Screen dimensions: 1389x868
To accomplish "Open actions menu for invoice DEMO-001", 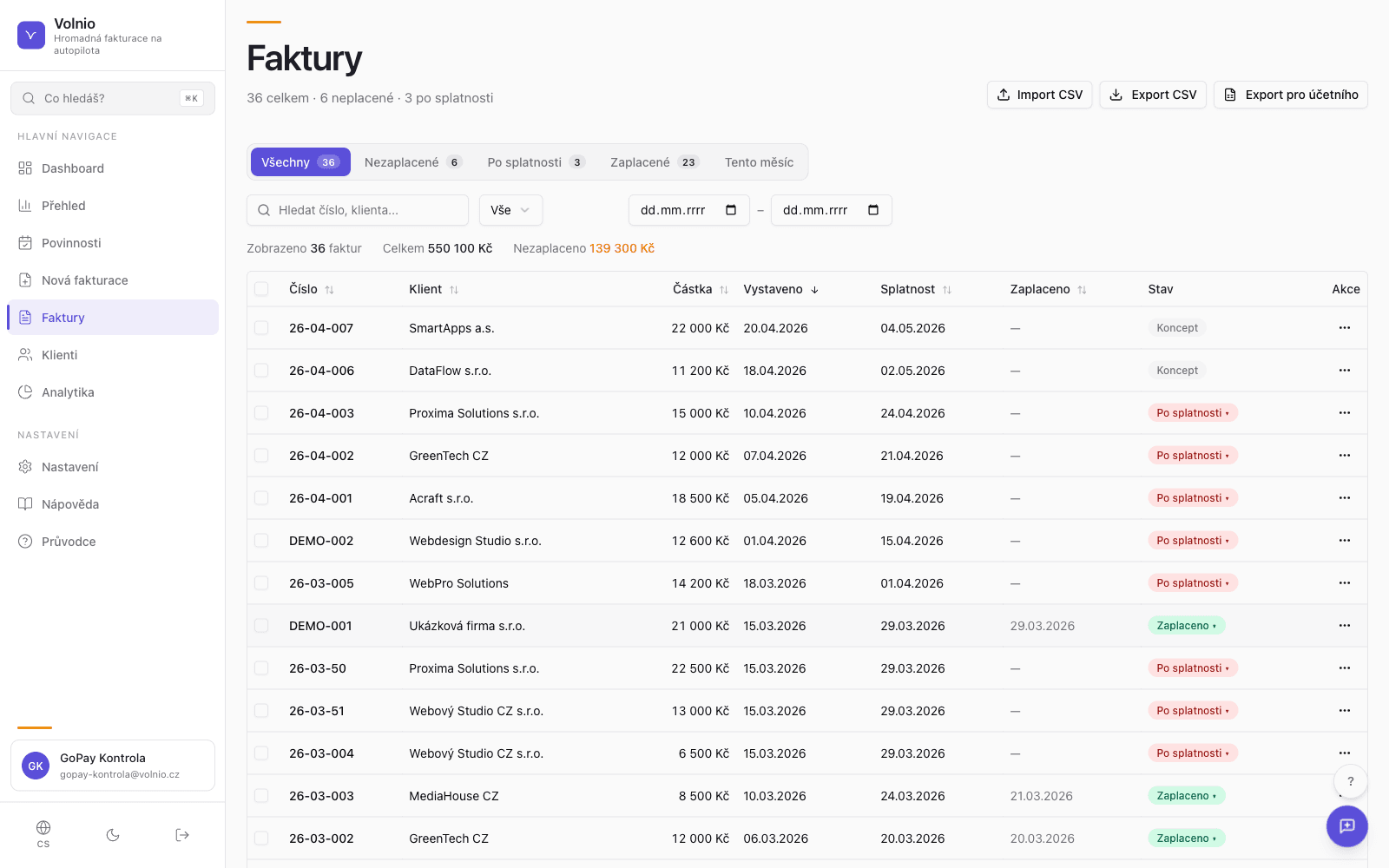I will (1345, 626).
